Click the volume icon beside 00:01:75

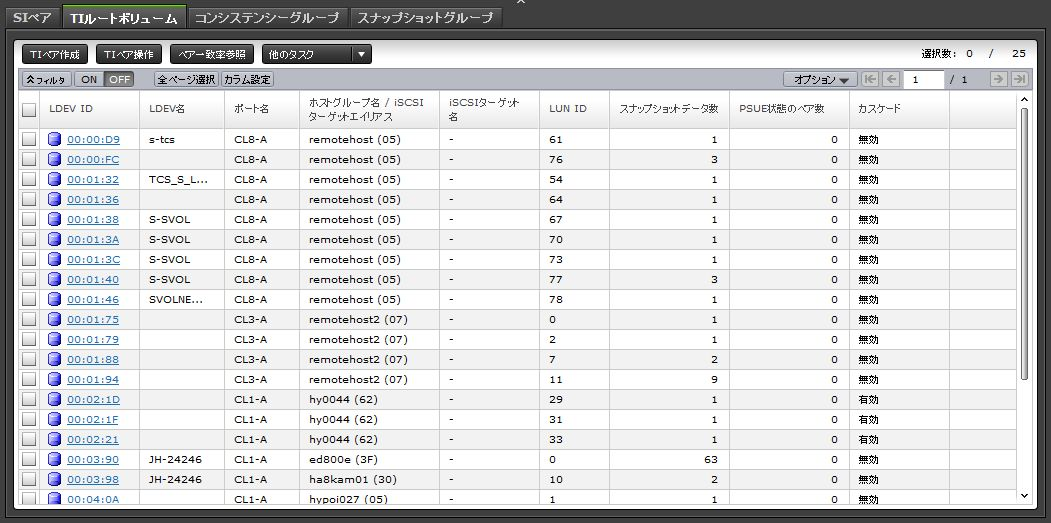click(54, 319)
